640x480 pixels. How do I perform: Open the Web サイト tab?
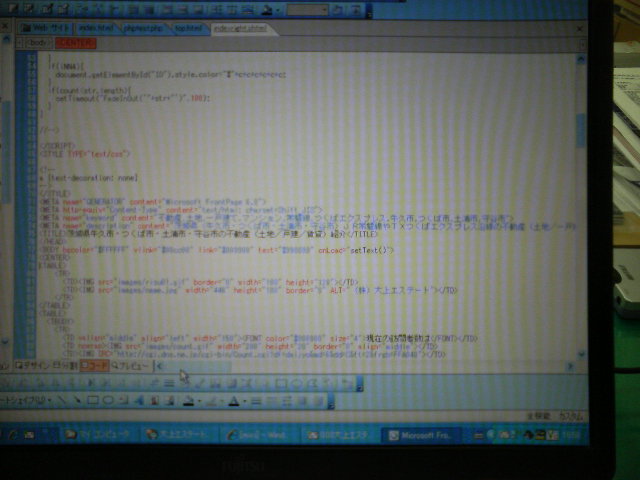click(x=46, y=28)
